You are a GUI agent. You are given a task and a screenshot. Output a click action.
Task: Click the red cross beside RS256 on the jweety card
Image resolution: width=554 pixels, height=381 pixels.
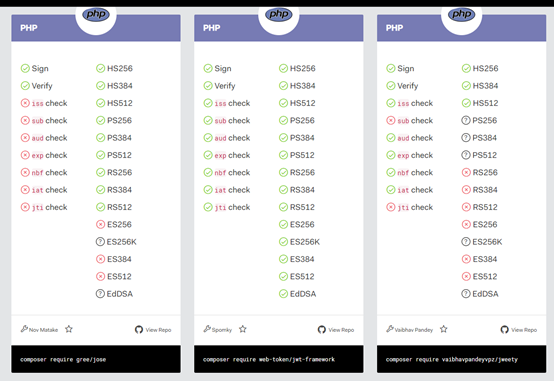coord(466,172)
